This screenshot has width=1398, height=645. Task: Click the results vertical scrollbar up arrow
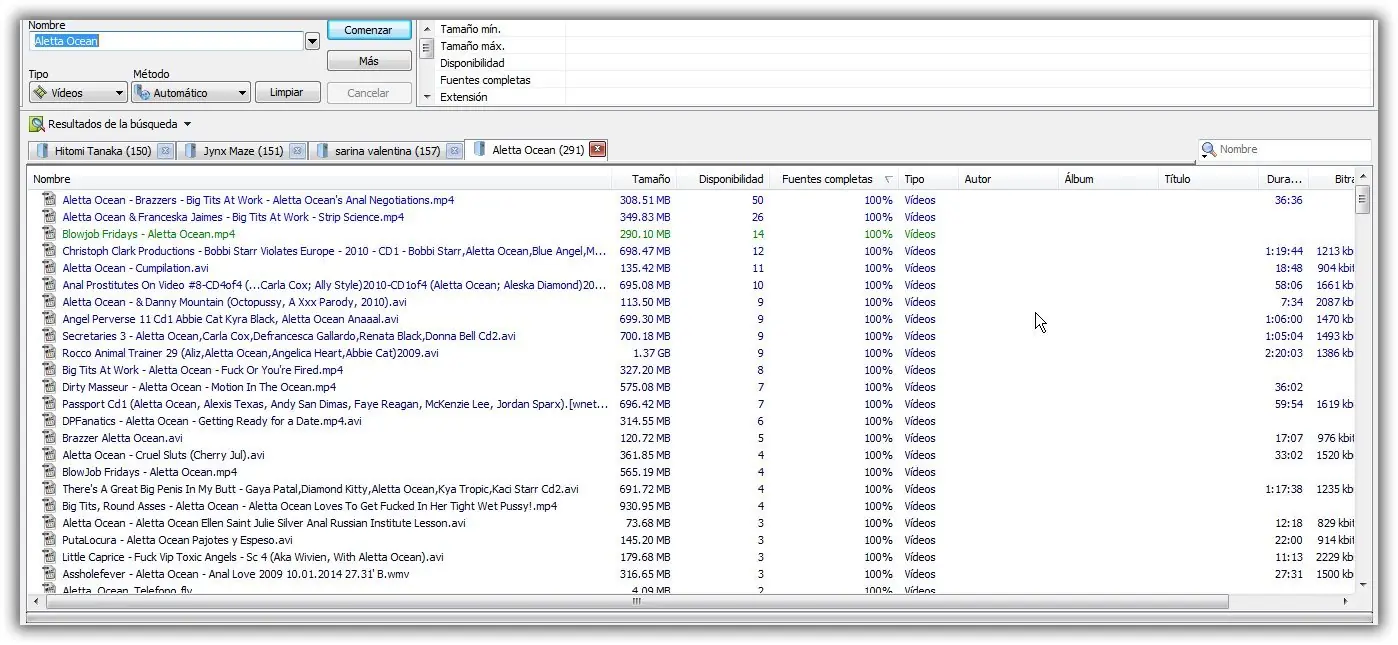click(1362, 179)
